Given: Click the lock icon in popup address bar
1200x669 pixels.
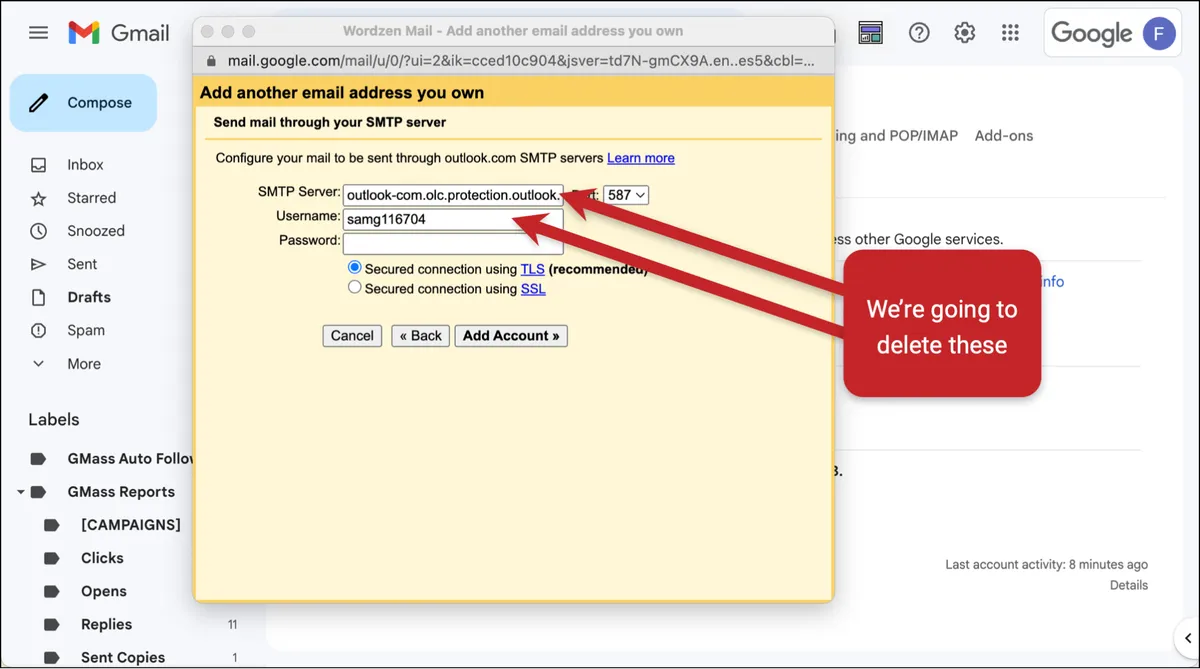Looking at the screenshot, I should tap(210, 60).
